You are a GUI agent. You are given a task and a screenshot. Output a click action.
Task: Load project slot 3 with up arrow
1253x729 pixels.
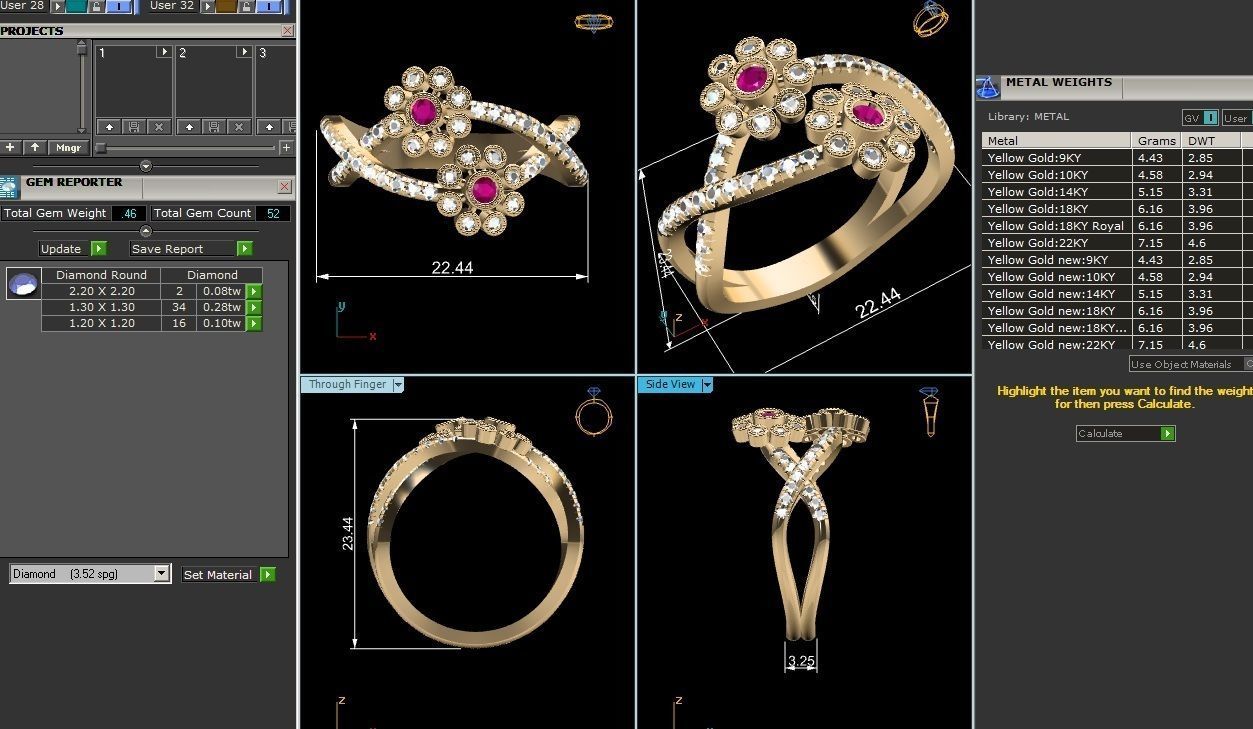pyautogui.click(x=269, y=127)
